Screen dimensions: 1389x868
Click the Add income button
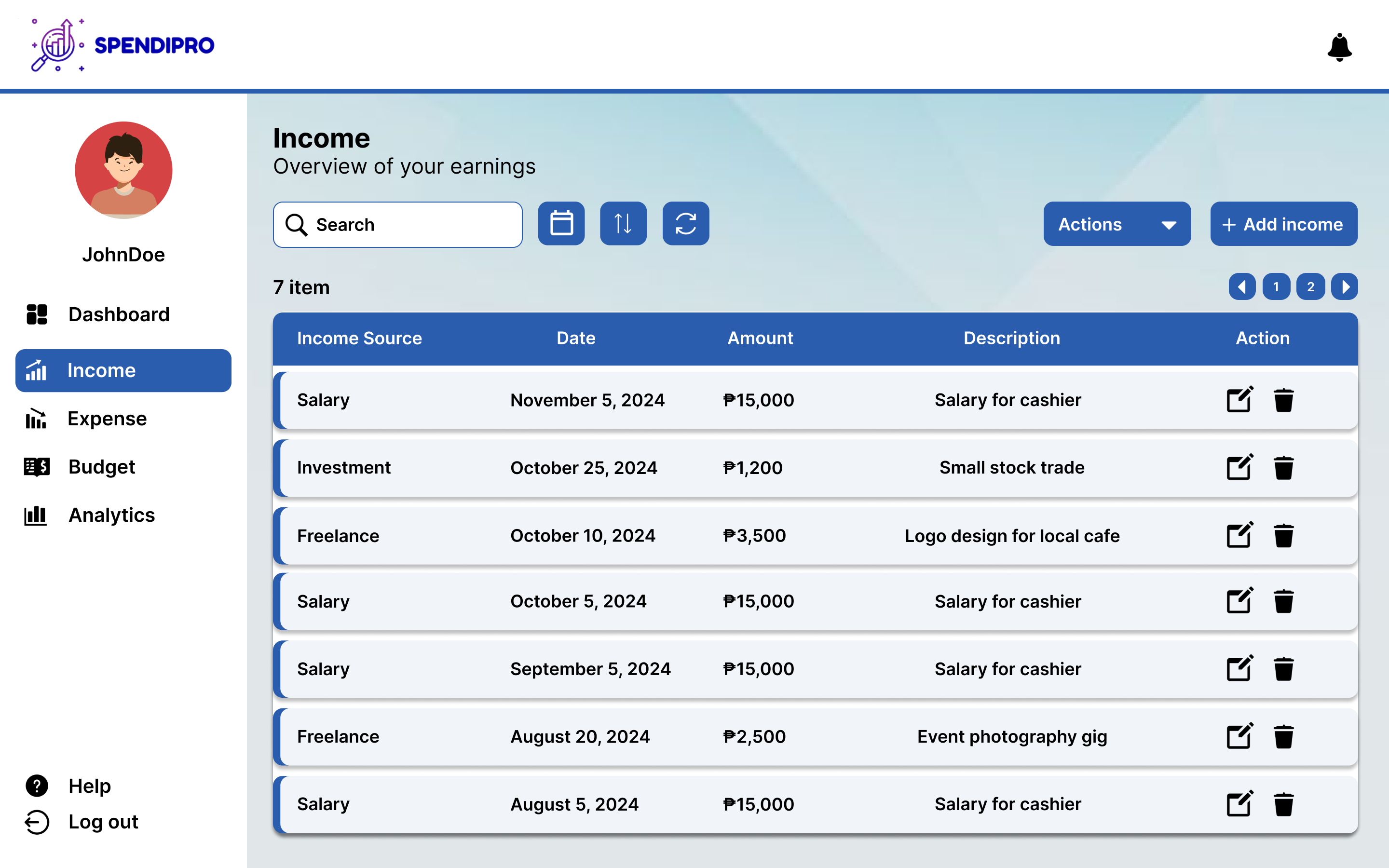click(1283, 224)
